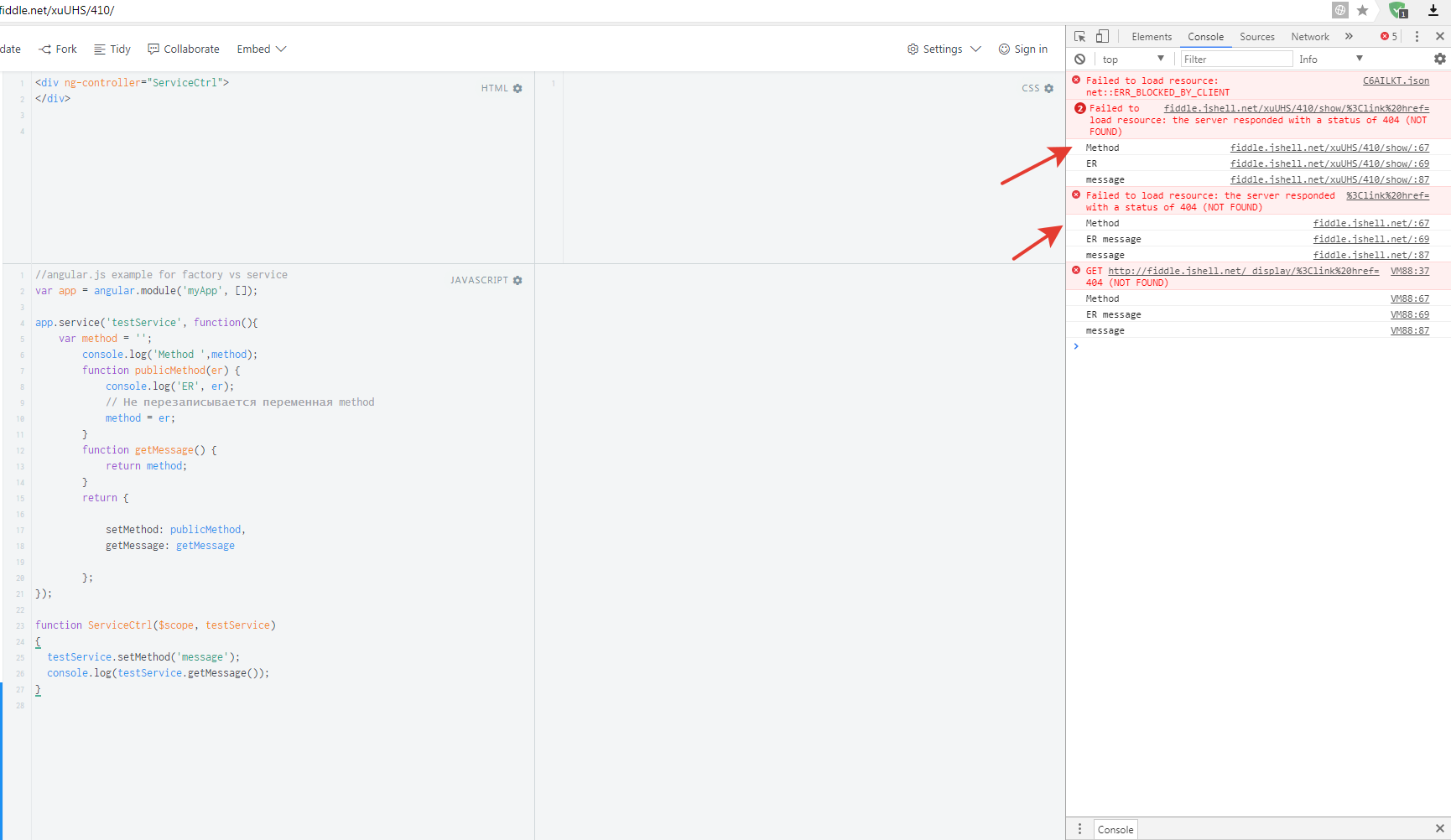1451x840 pixels.
Task: Toggle the DevTools device toolbar
Action: (x=1102, y=37)
